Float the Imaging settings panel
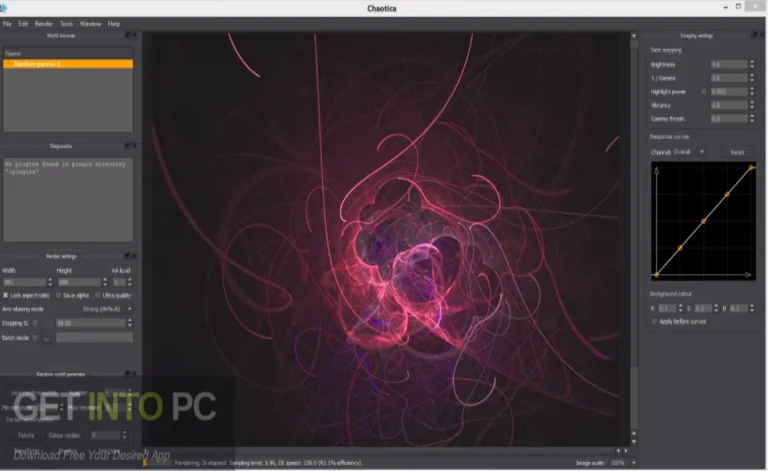Image resolution: width=768 pixels, height=471 pixels. (754, 35)
